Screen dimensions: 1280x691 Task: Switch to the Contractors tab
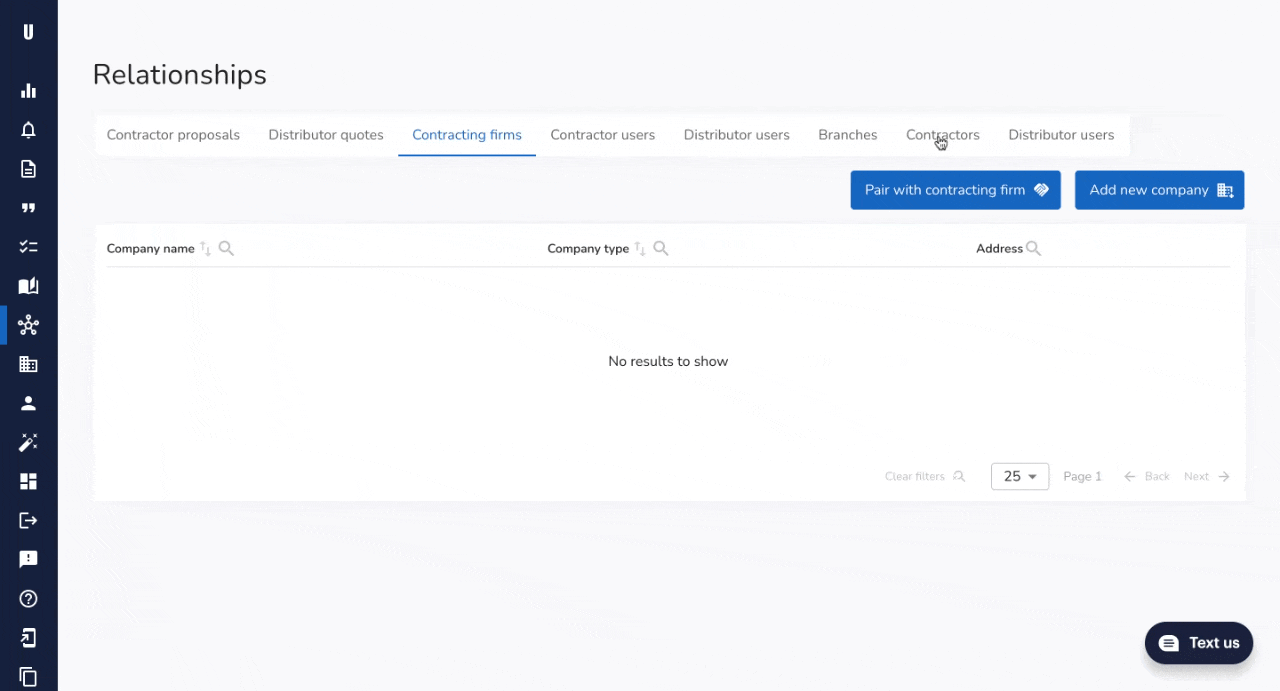tap(942, 135)
